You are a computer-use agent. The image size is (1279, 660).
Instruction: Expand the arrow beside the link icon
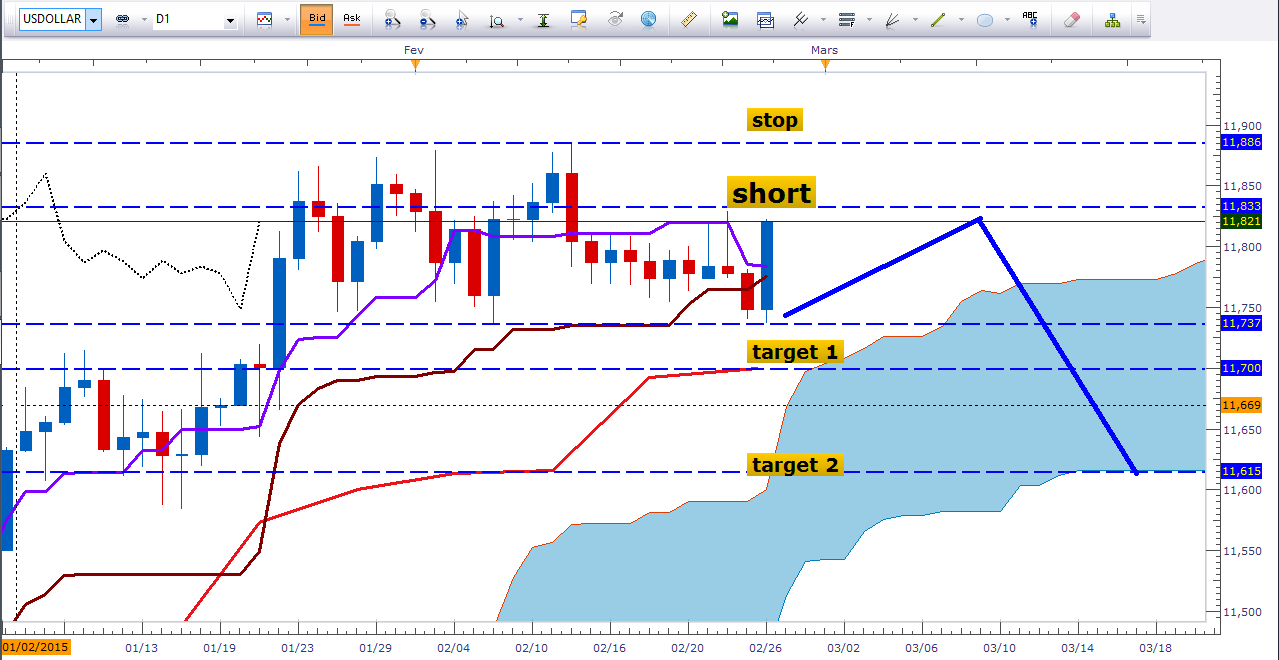click(x=142, y=19)
